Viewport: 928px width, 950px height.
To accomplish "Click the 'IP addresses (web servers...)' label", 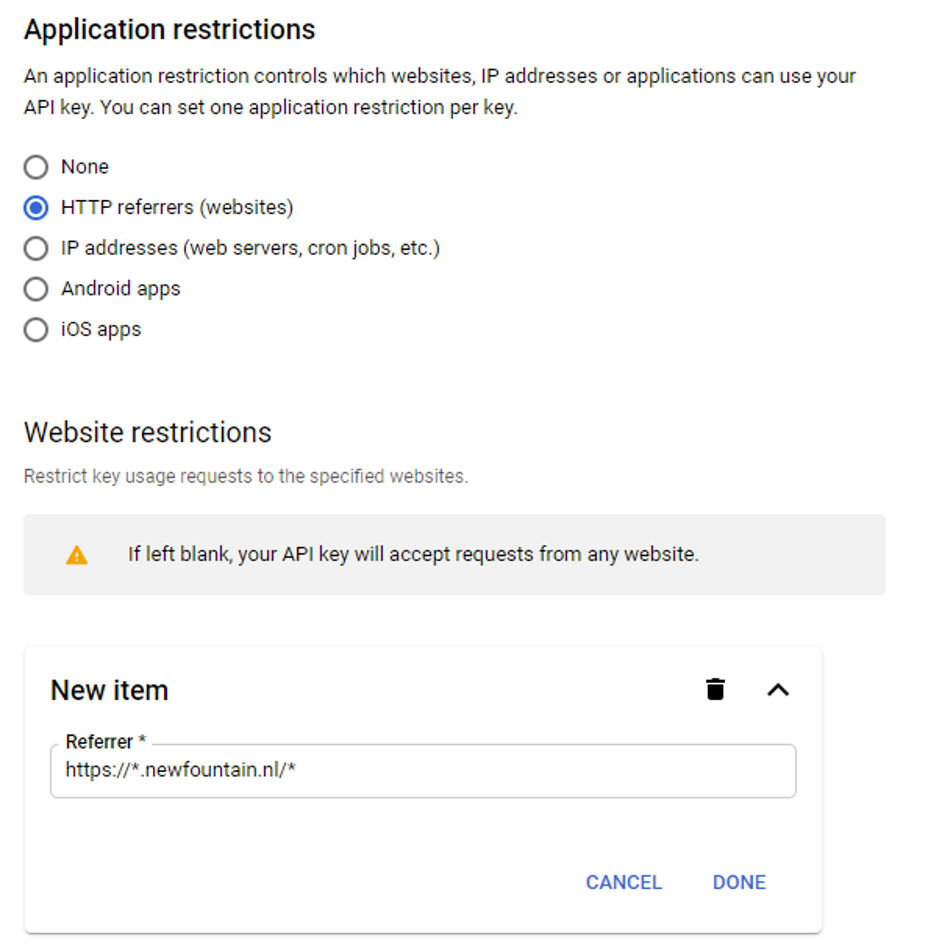I will tap(250, 248).
